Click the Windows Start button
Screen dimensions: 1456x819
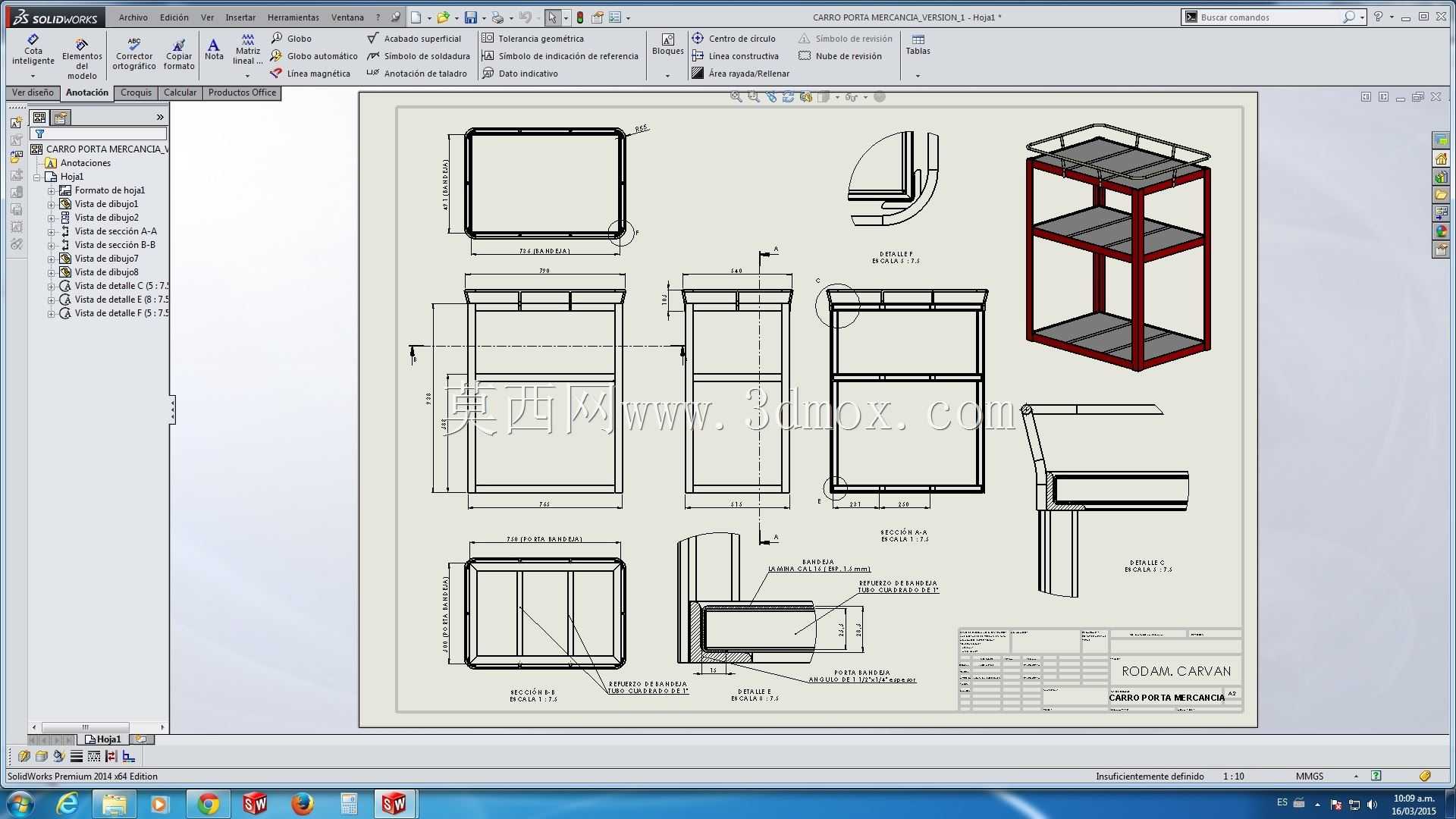[20, 804]
